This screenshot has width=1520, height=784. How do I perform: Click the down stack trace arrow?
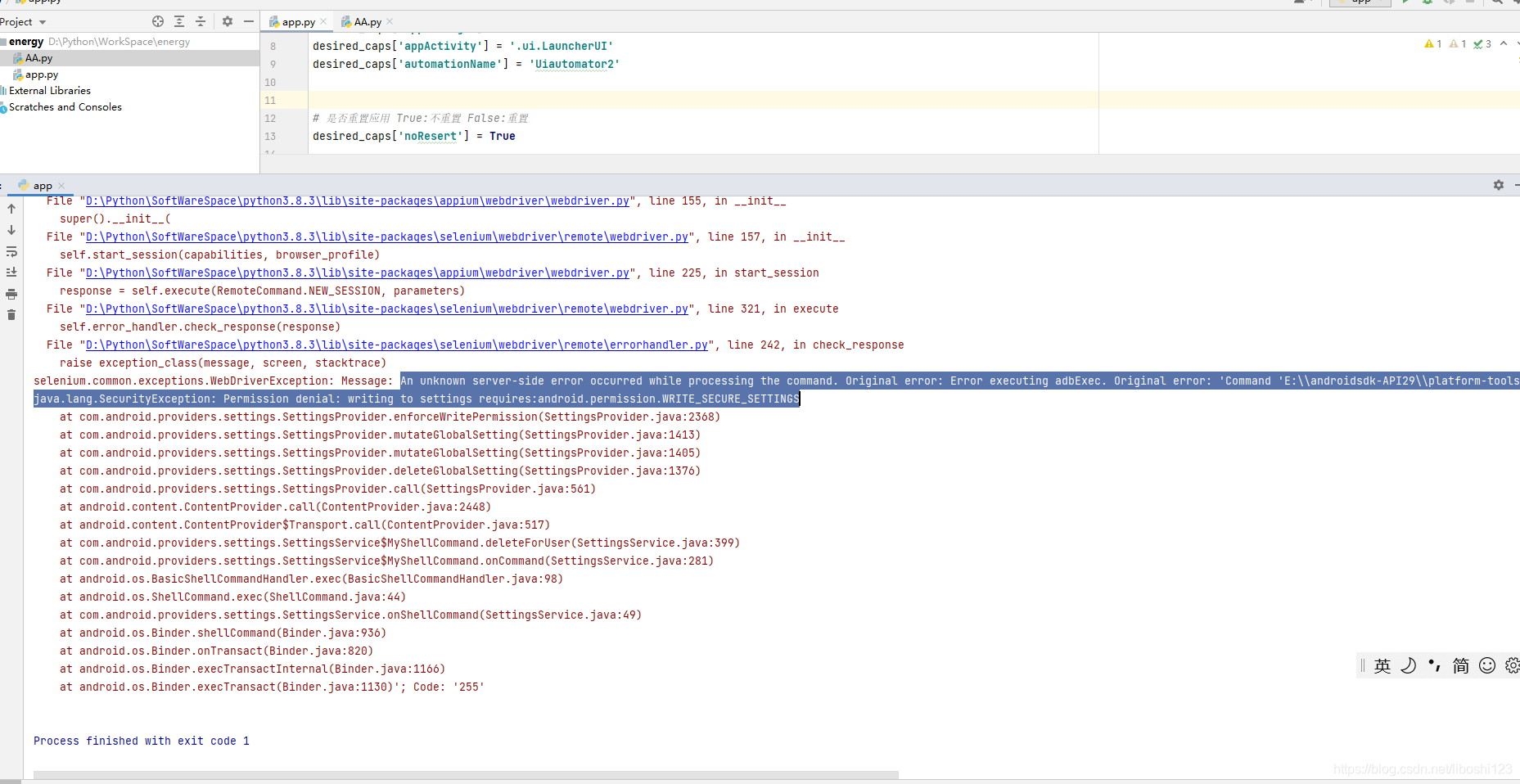tap(11, 230)
